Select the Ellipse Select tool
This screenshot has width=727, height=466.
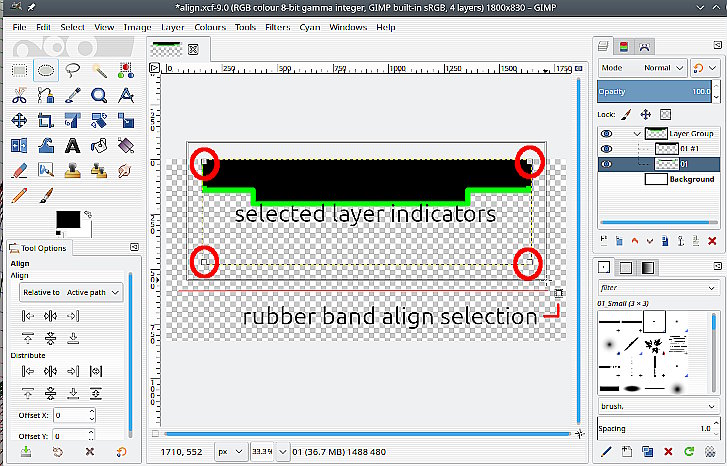pyautogui.click(x=45, y=70)
